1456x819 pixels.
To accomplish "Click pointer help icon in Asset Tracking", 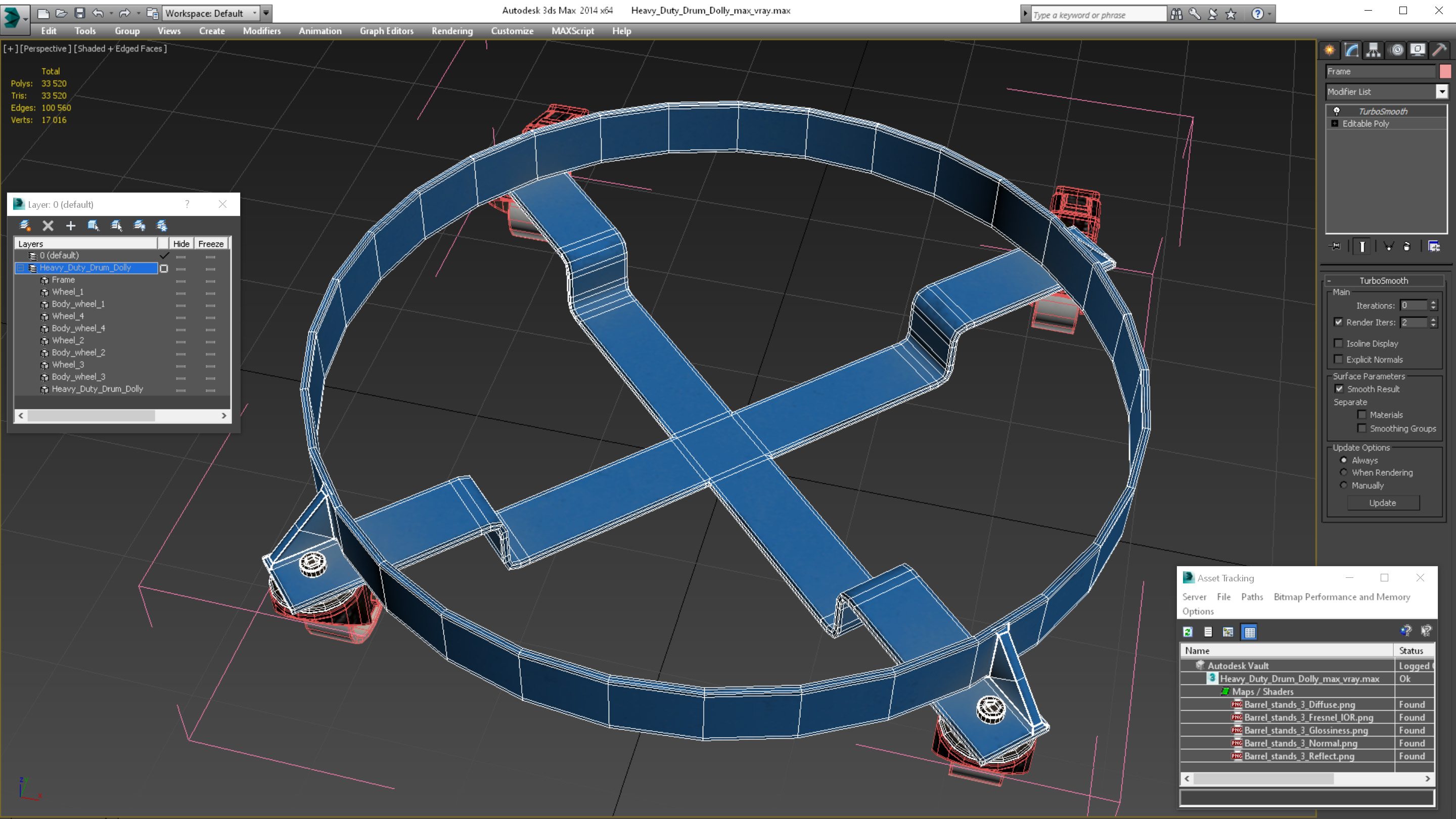I will pyautogui.click(x=1426, y=631).
